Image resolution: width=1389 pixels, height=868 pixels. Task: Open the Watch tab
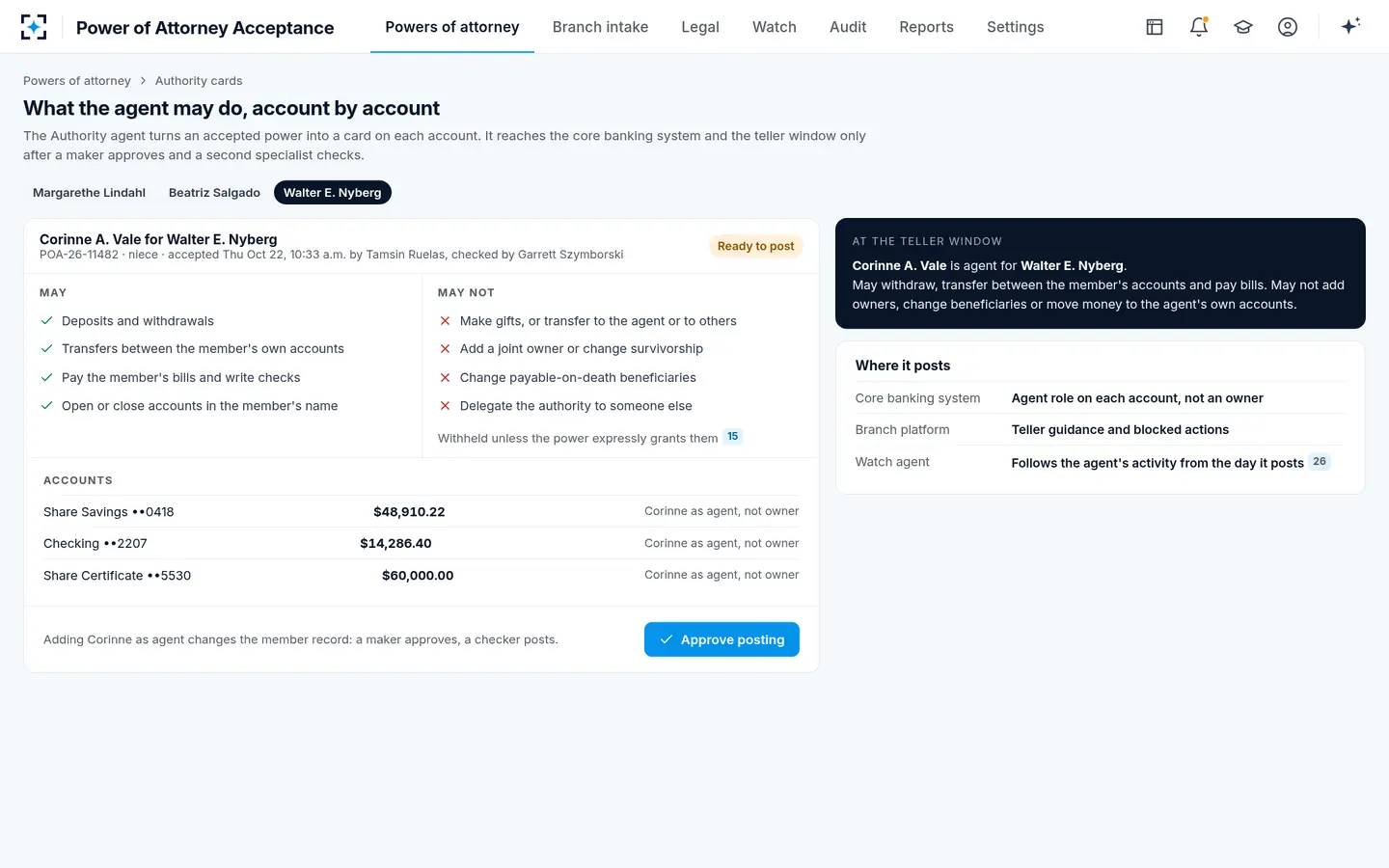775,27
